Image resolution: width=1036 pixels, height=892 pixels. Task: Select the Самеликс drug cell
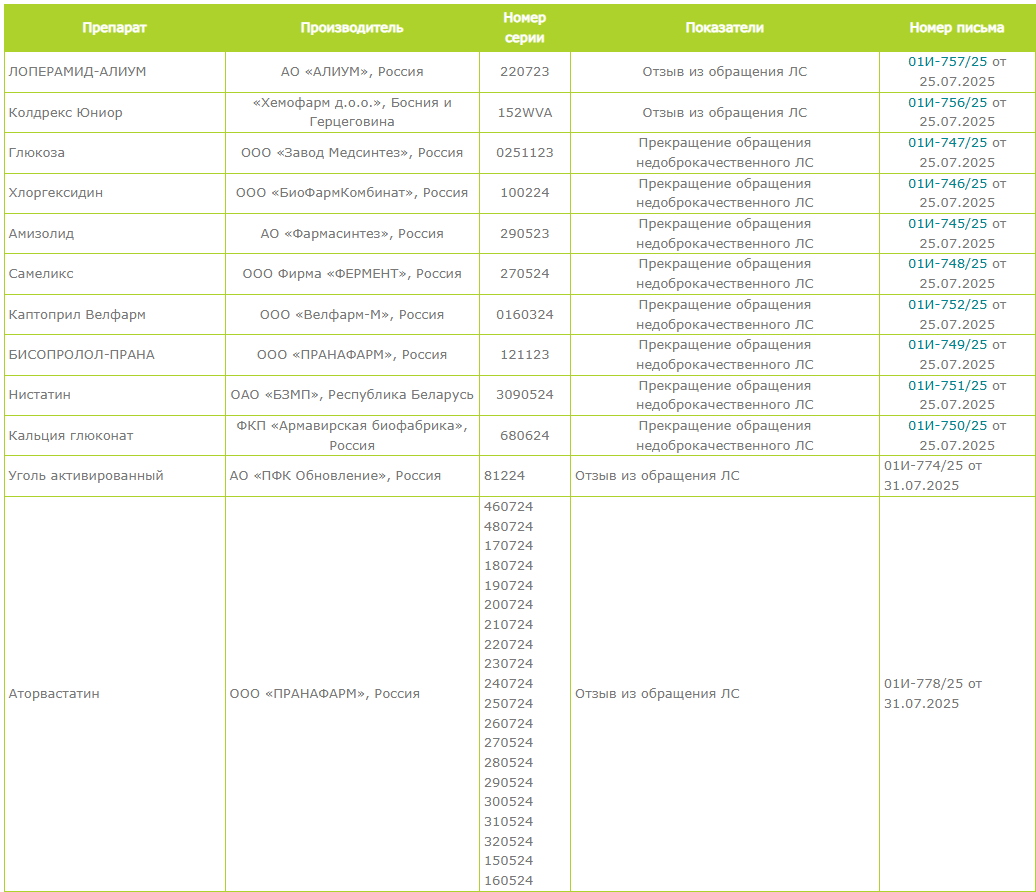click(x=114, y=274)
